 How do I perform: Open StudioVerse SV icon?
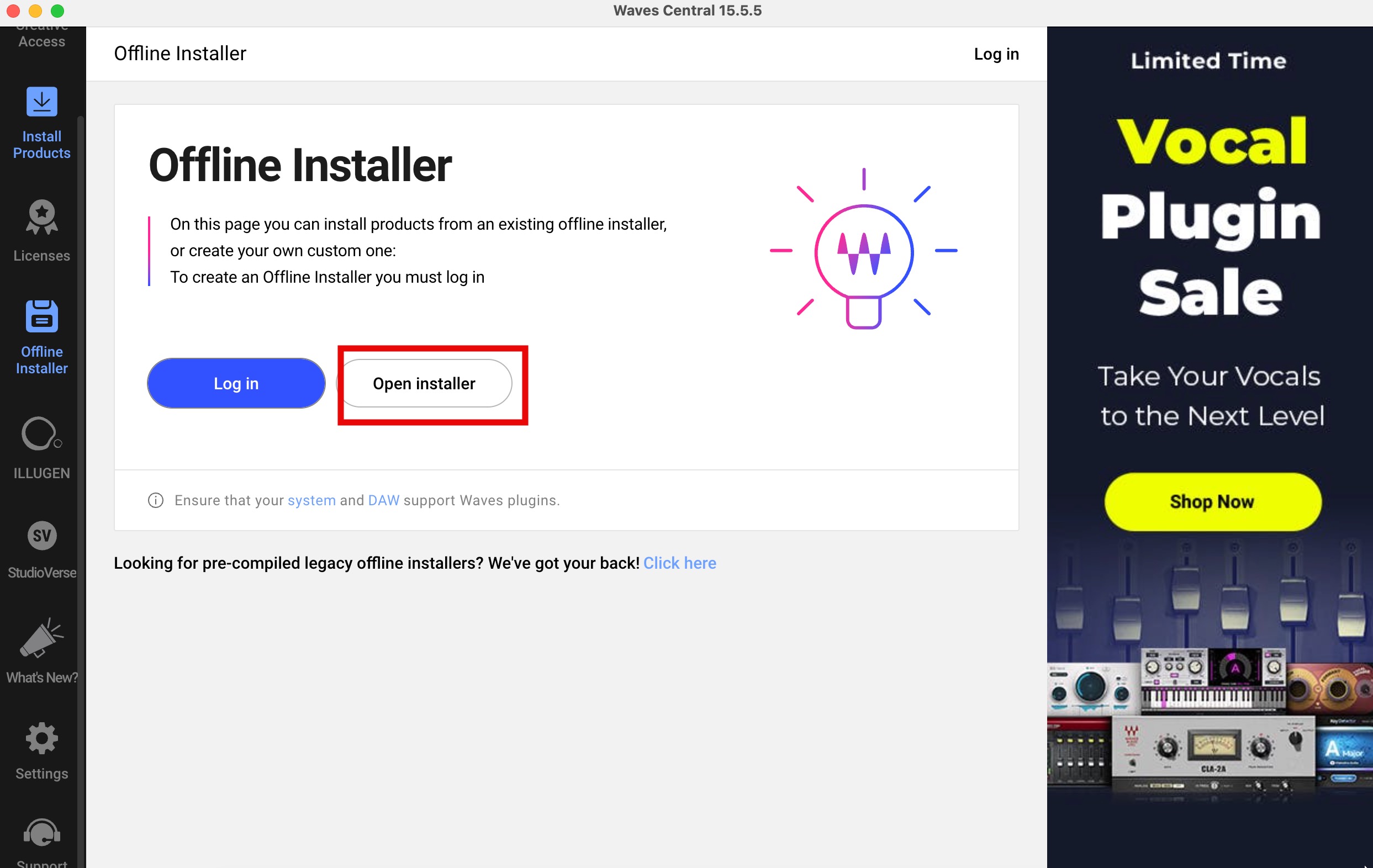pyautogui.click(x=41, y=535)
